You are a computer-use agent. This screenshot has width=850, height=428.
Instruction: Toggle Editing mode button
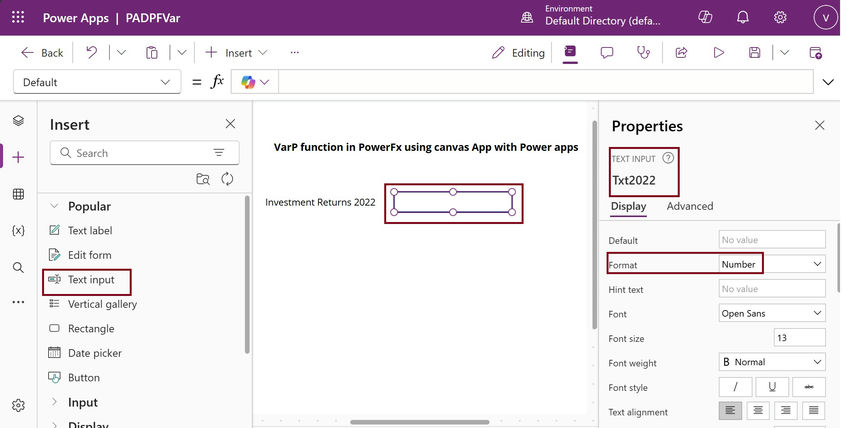[518, 53]
